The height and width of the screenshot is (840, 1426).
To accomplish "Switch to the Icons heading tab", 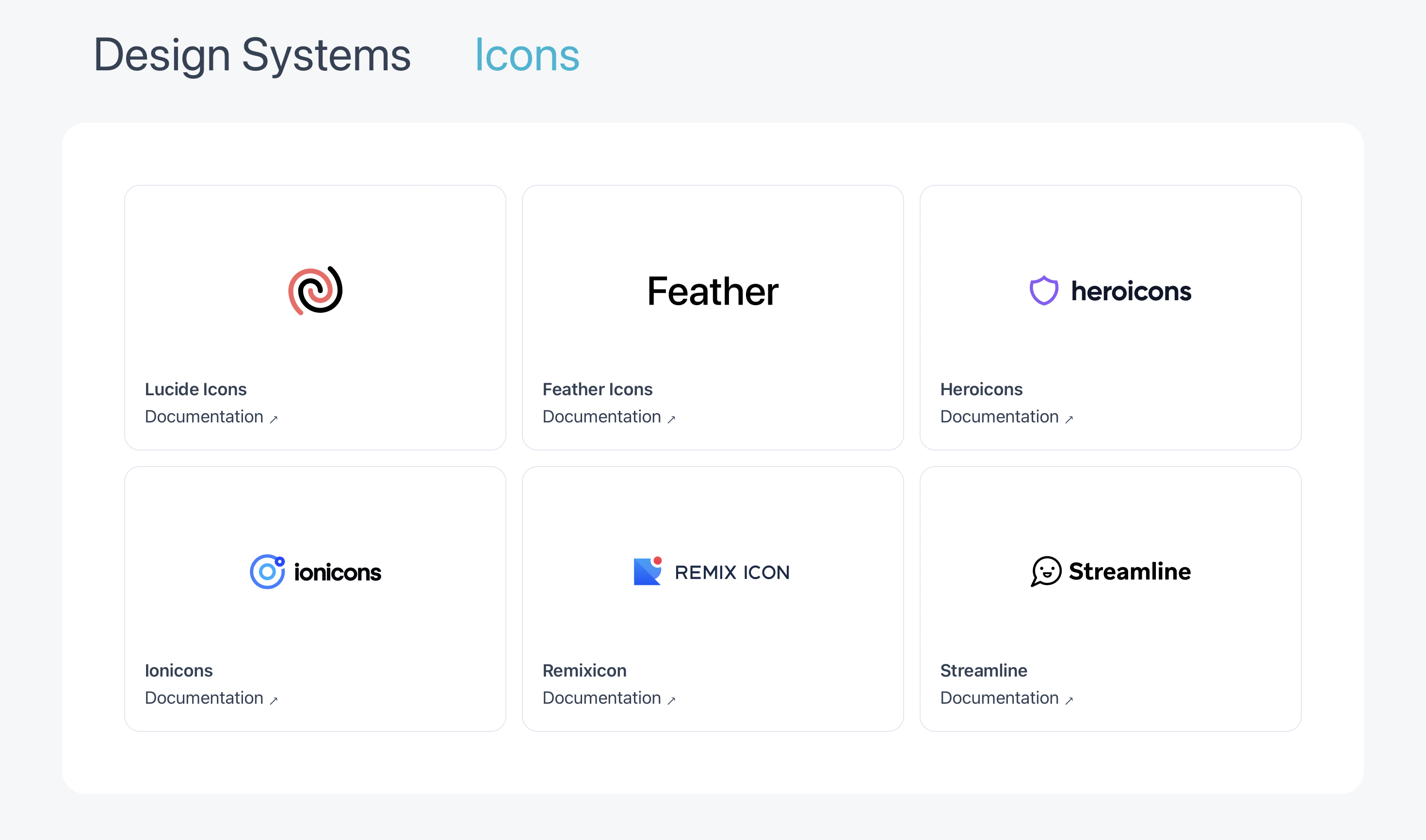I will tap(527, 55).
